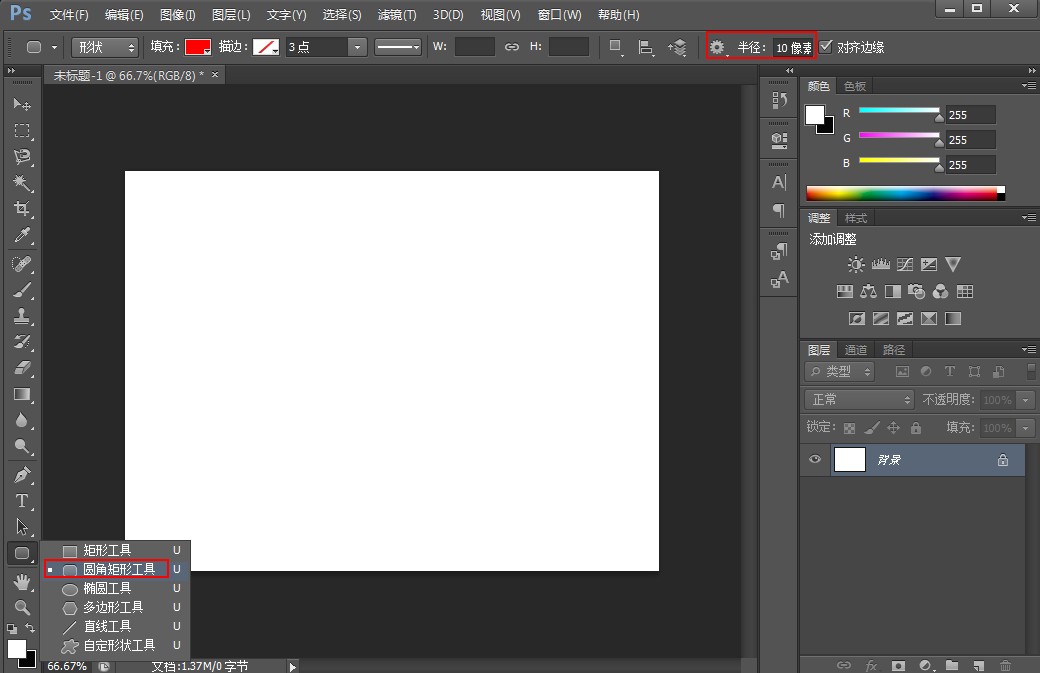The width and height of the screenshot is (1040, 673).
Task: Open the path alignment options
Action: pos(645,47)
